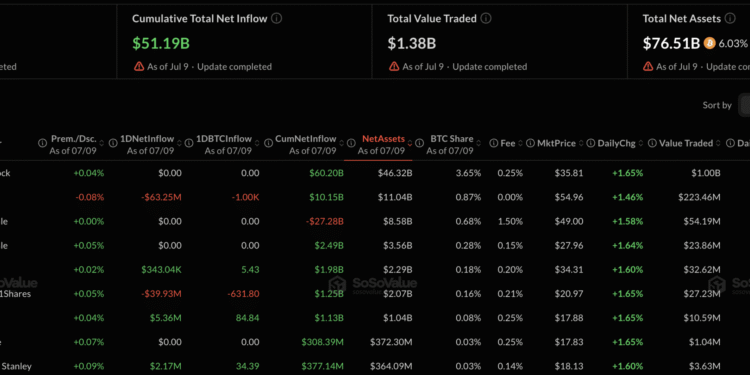Open info icon beside Cumulative Total Net Inflow
This screenshot has height=375, width=750.
point(276,19)
